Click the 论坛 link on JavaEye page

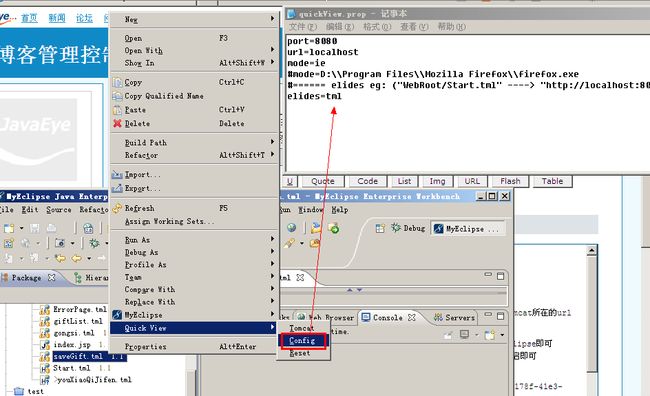(84, 18)
